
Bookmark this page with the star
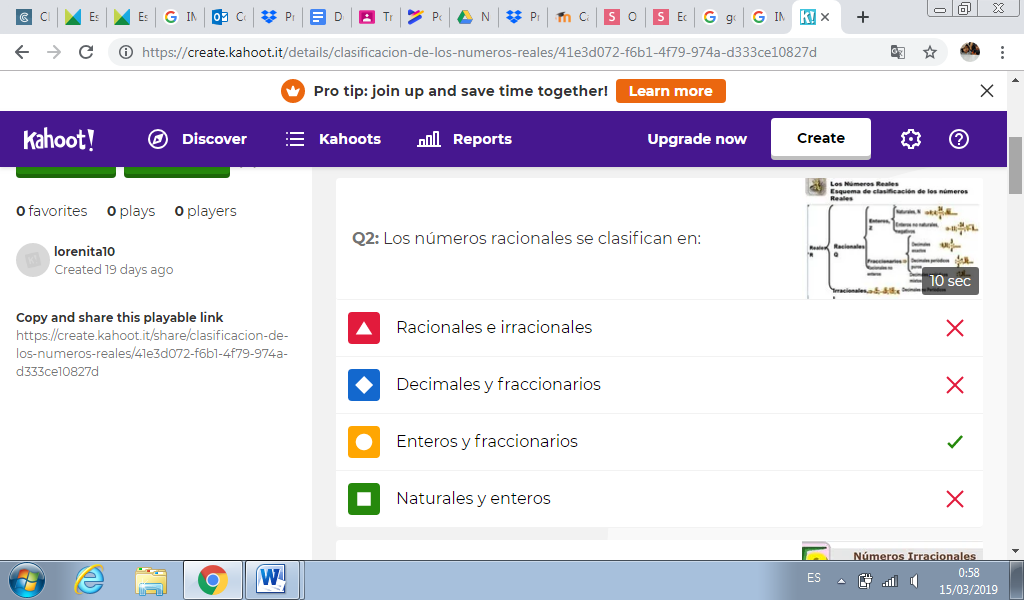pyautogui.click(x=930, y=52)
